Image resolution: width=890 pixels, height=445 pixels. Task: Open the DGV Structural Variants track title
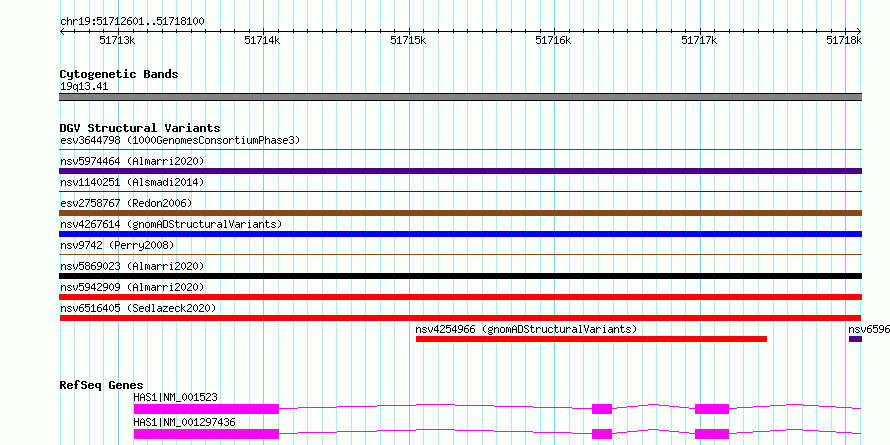tap(140, 128)
